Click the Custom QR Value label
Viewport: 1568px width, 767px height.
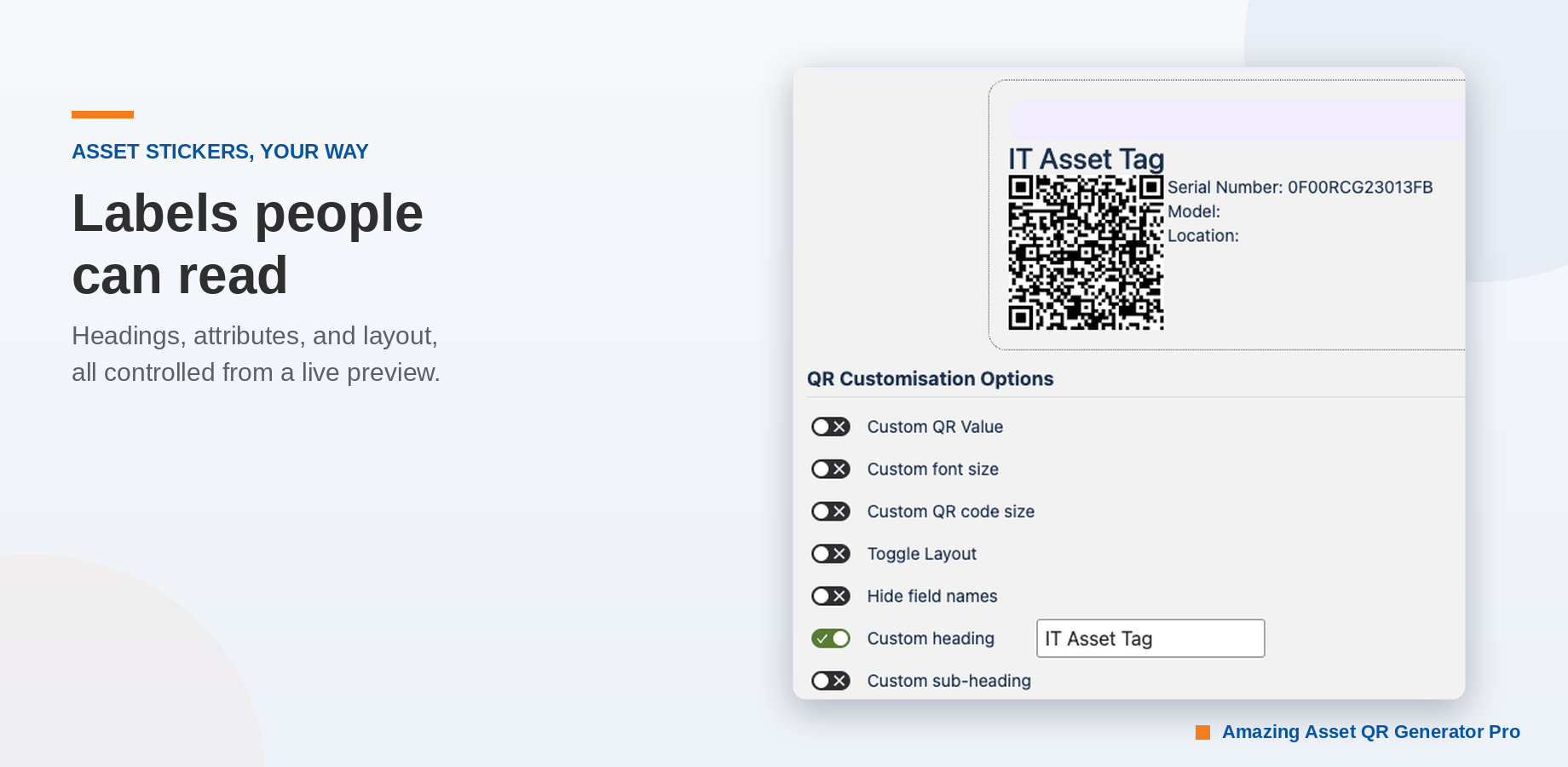[935, 427]
